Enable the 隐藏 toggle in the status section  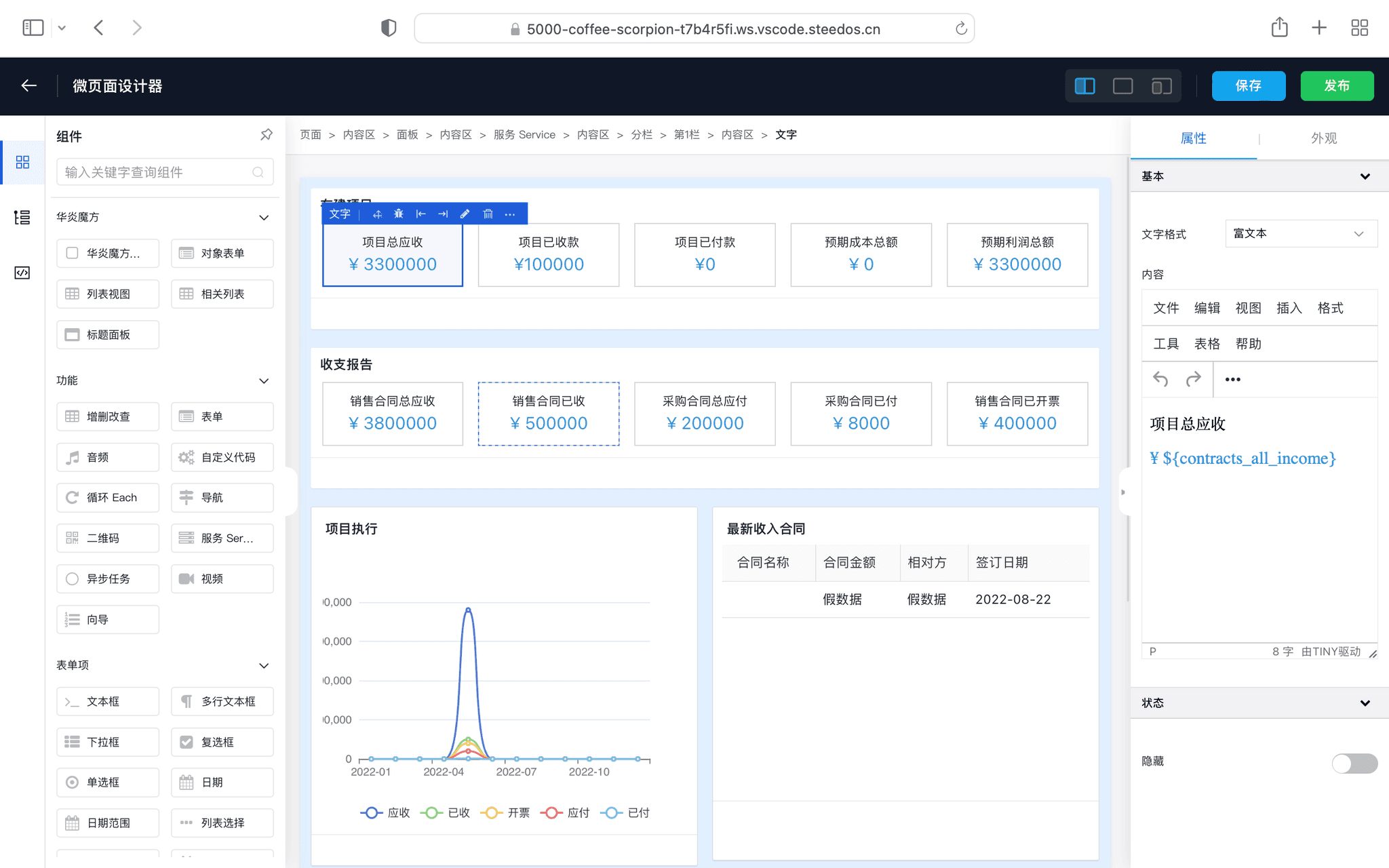pyautogui.click(x=1354, y=764)
